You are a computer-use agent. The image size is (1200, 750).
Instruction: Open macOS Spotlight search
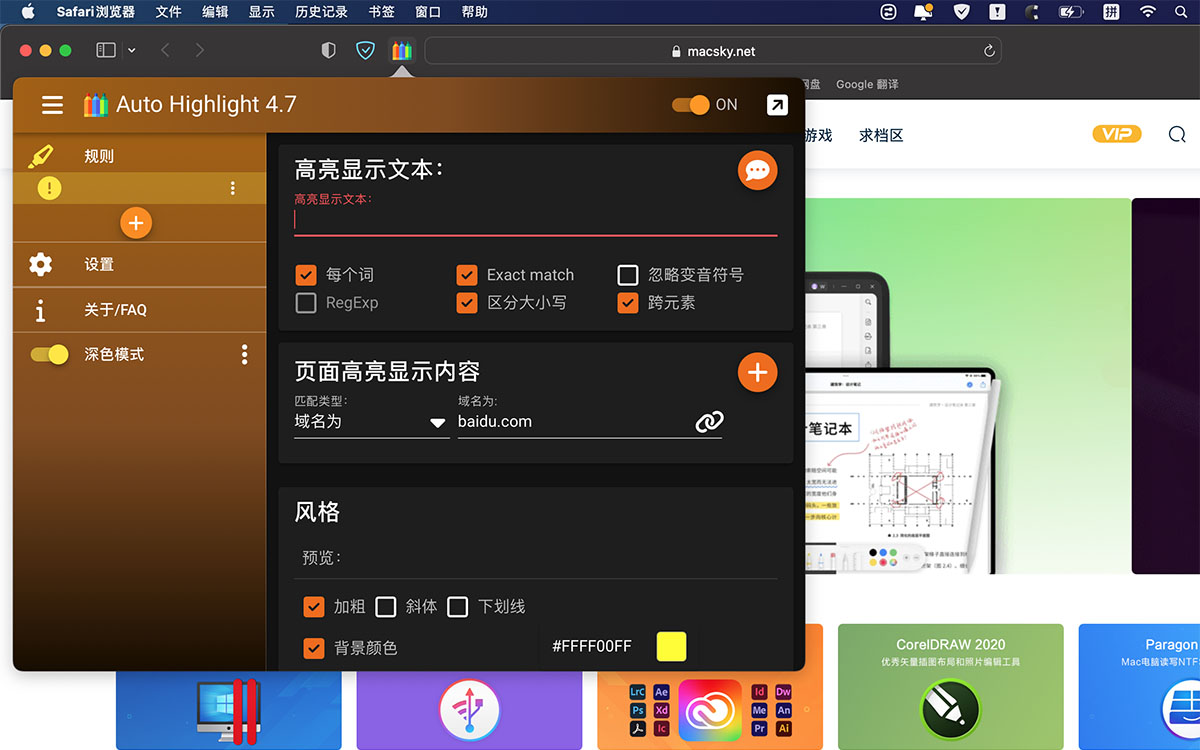click(x=1182, y=12)
